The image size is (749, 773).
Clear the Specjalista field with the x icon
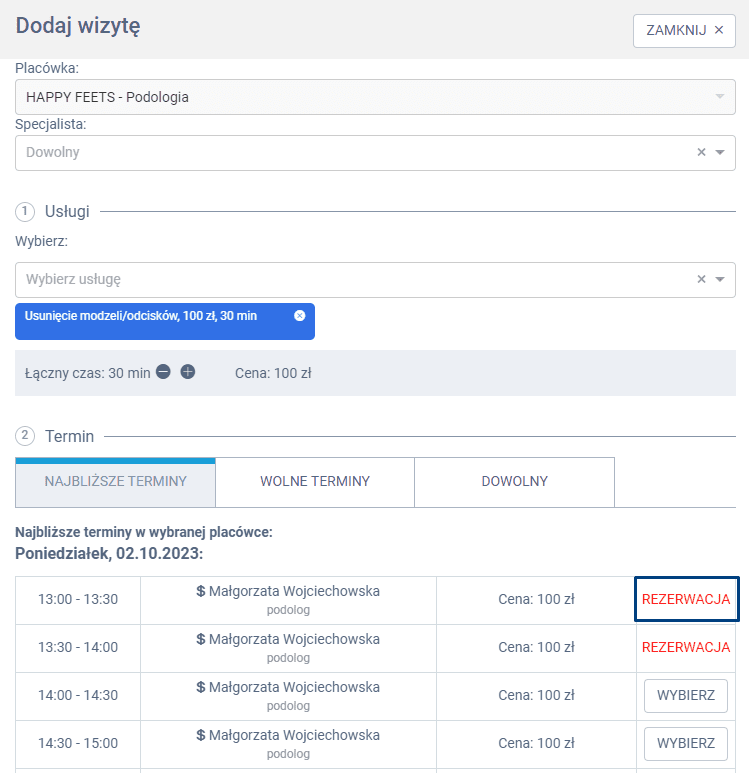coord(701,153)
